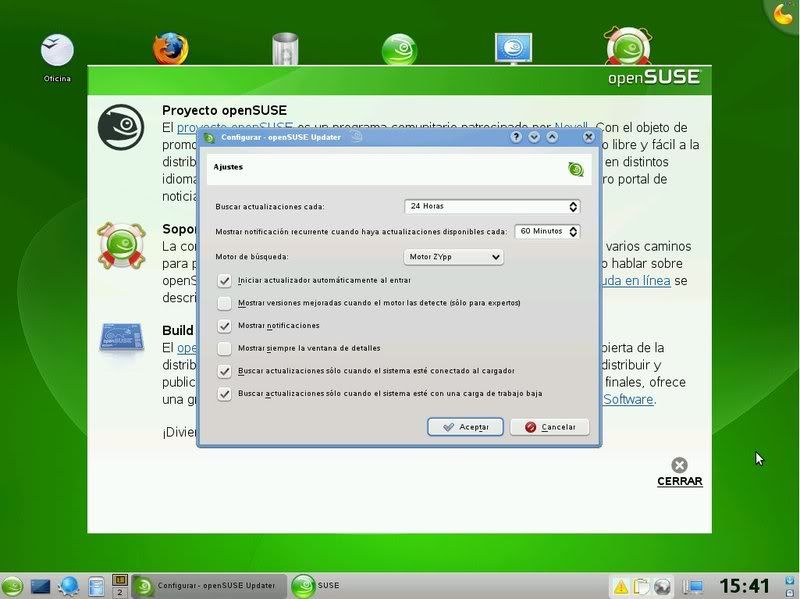800x599 pixels.
Task: Click the X icon above CERRAR
Action: tap(680, 465)
